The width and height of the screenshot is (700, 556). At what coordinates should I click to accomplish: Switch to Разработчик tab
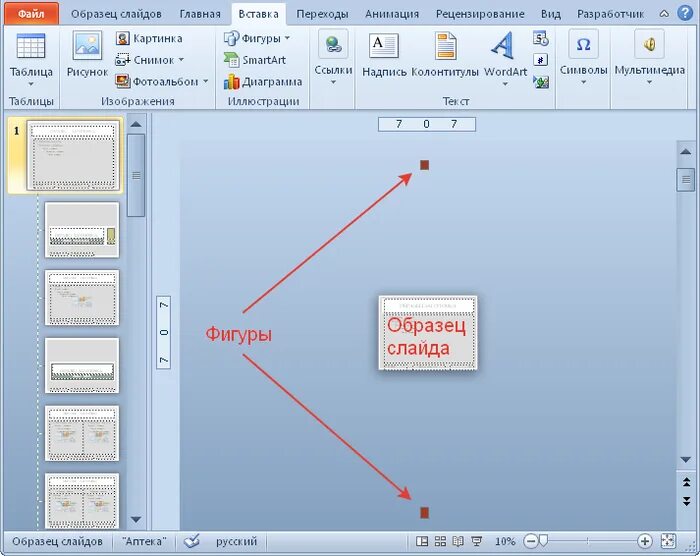610,14
